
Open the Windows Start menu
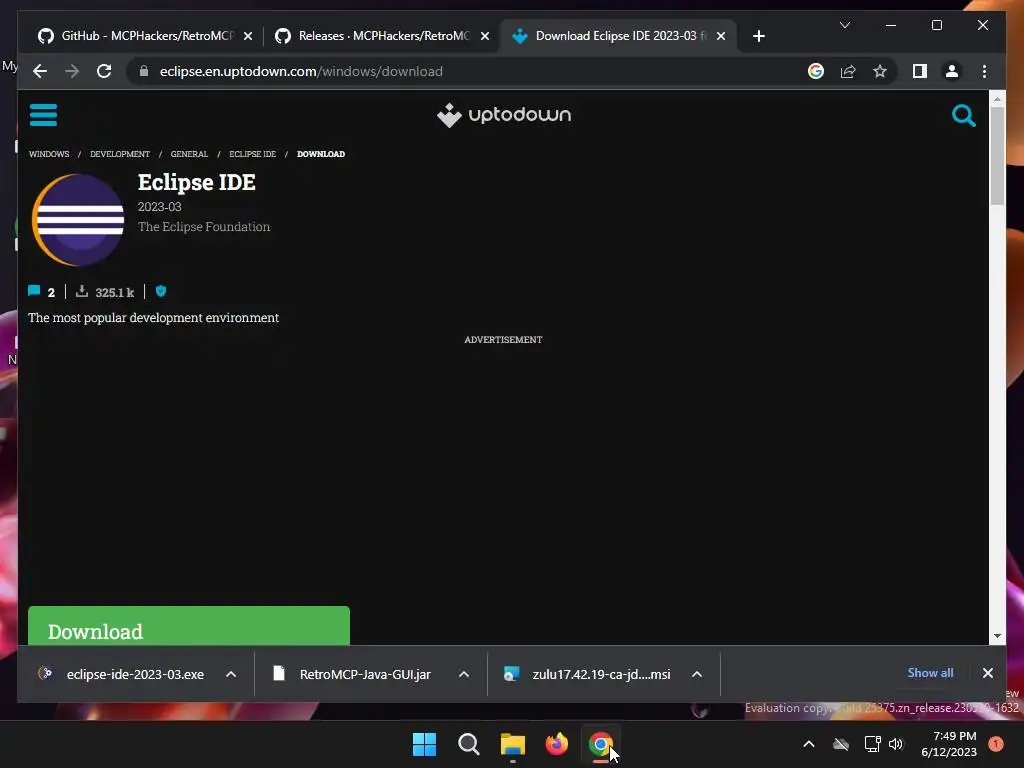tap(424, 744)
